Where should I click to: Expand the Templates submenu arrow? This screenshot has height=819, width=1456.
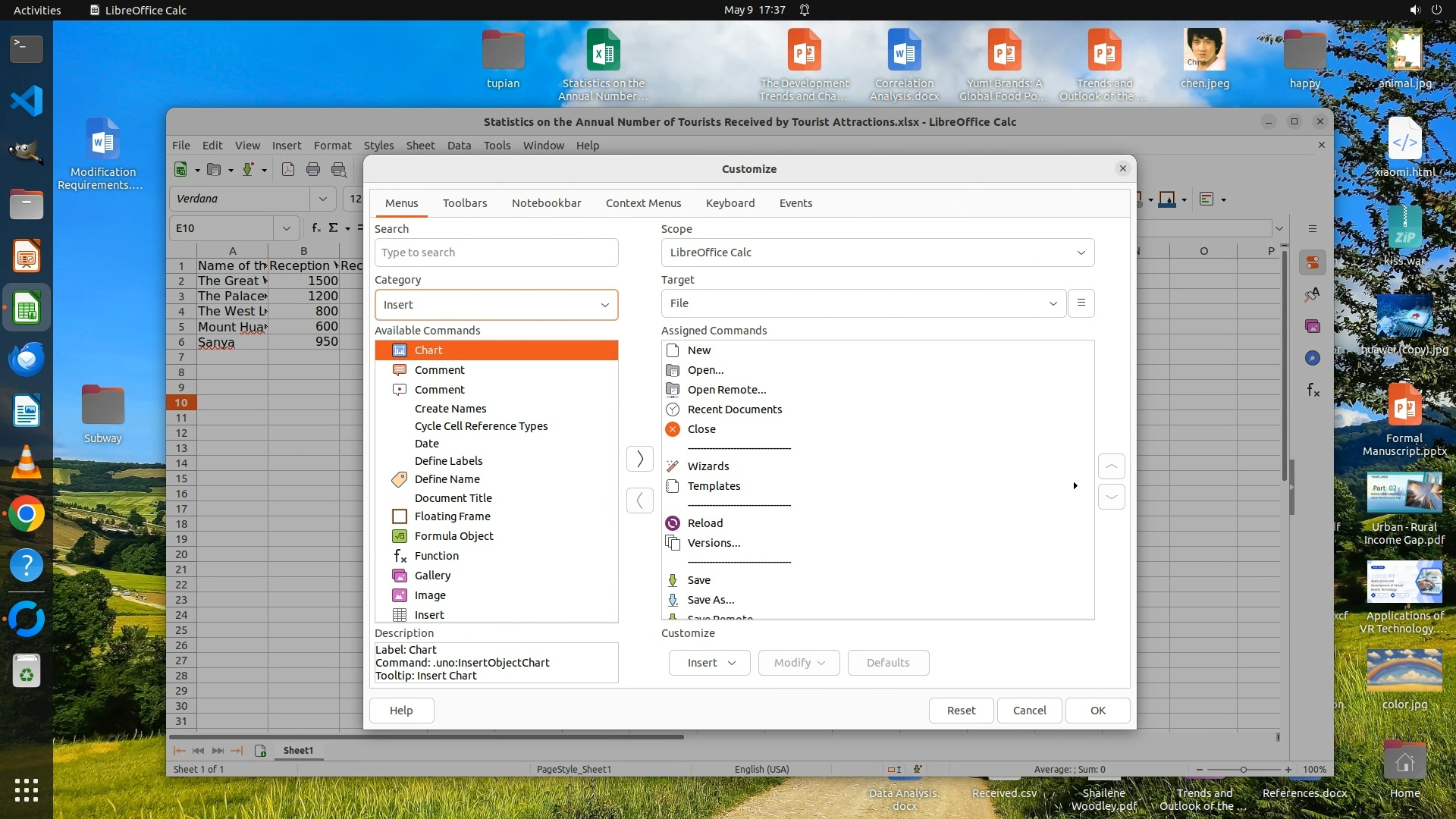click(1075, 486)
